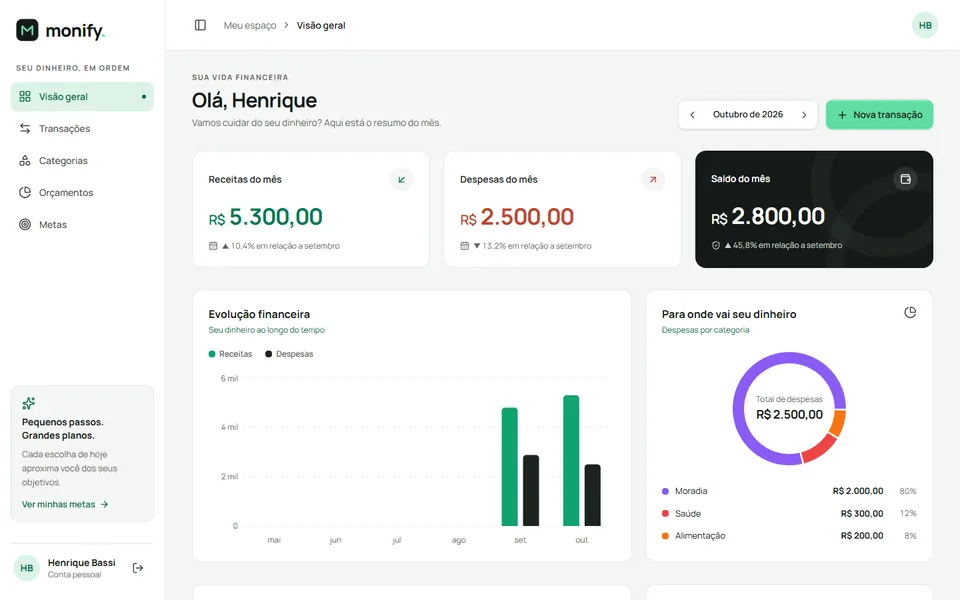Open Transações menu item
The width and height of the screenshot is (960, 600).
82,129
